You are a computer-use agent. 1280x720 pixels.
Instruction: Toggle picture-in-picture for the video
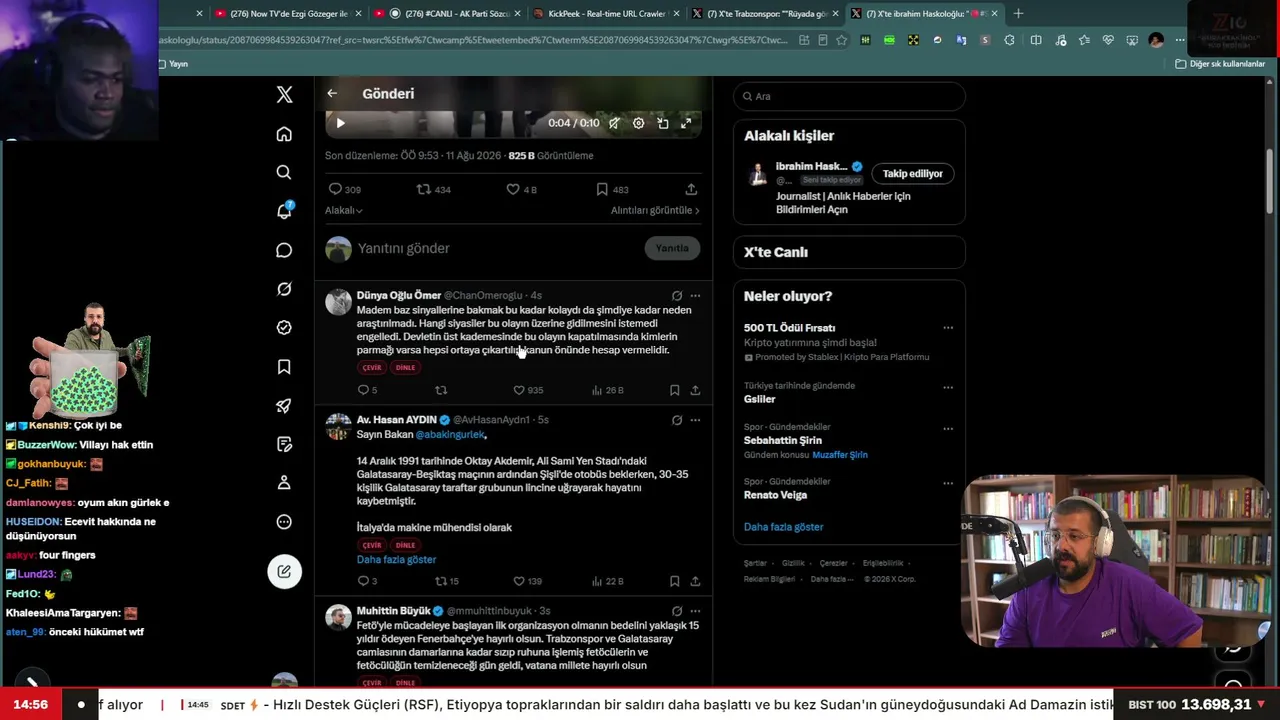(663, 123)
